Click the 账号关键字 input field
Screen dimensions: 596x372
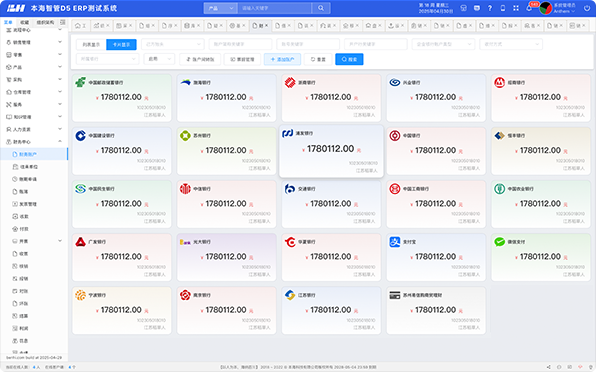(308, 44)
